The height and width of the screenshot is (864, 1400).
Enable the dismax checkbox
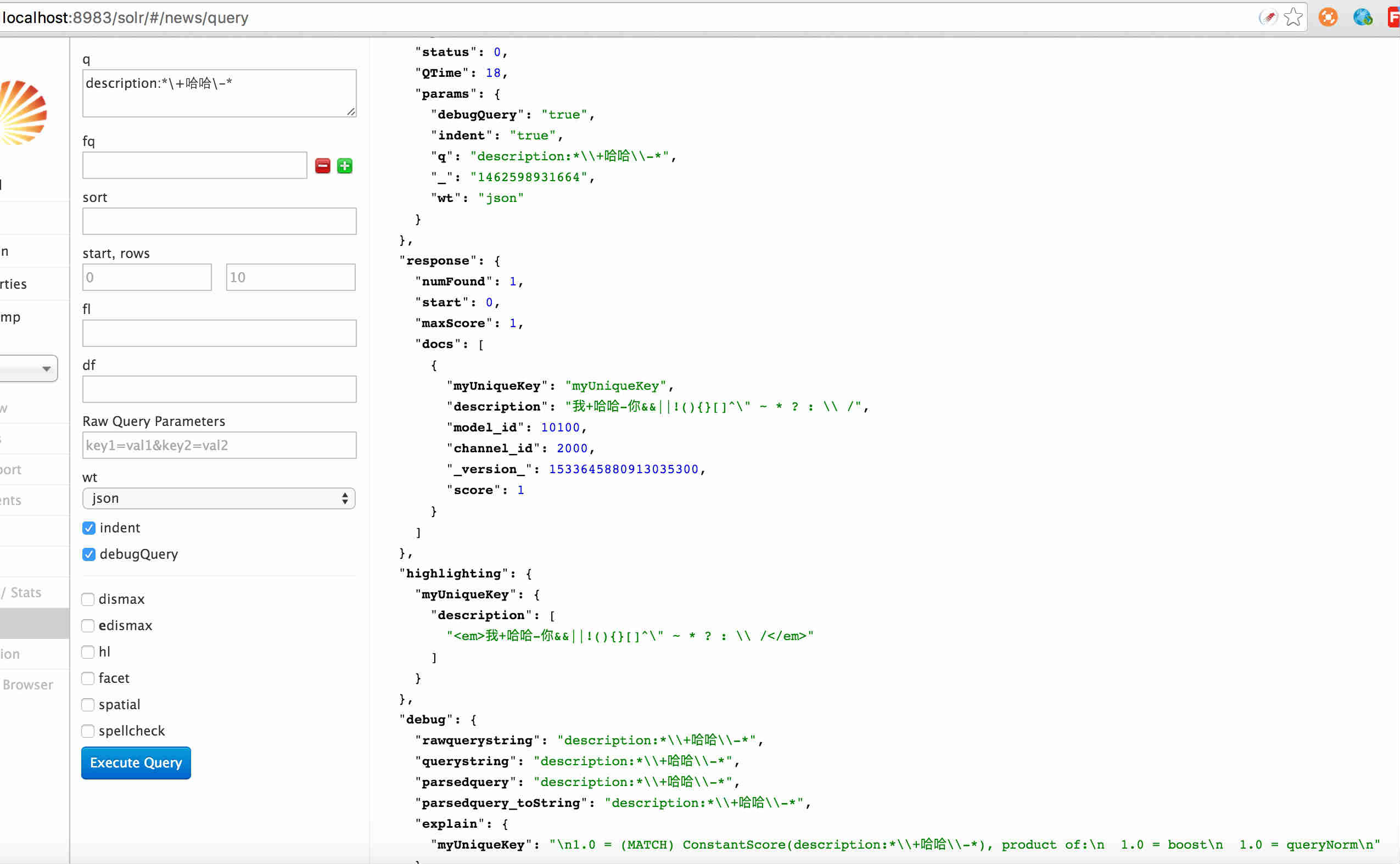pyautogui.click(x=87, y=599)
